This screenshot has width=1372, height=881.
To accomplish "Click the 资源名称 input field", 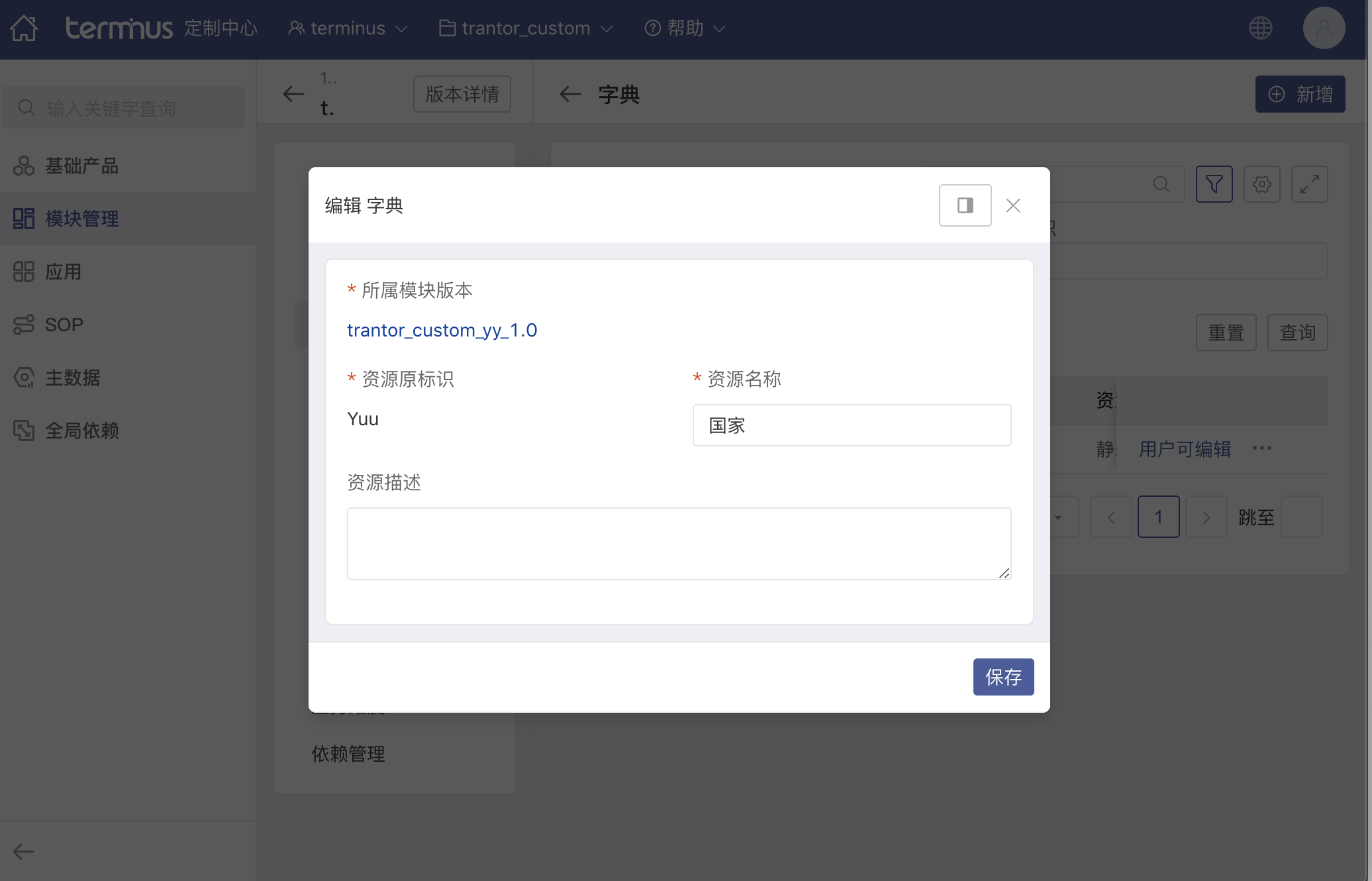I will tap(852, 425).
